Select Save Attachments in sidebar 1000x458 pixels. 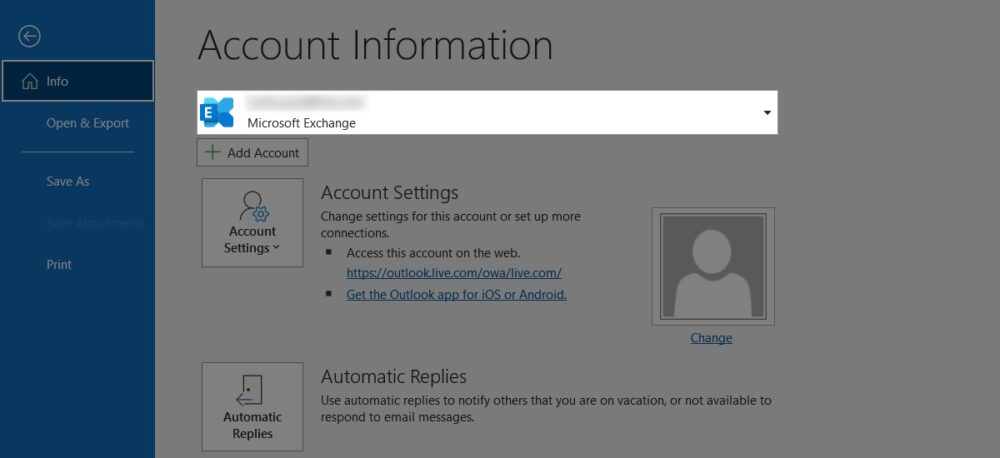click(x=95, y=223)
